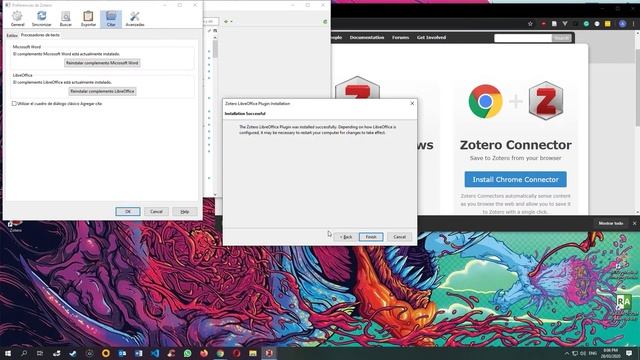Viewport: 640px width, 360px height.
Task: Click the red Zotero Z logo image
Action: (546, 101)
